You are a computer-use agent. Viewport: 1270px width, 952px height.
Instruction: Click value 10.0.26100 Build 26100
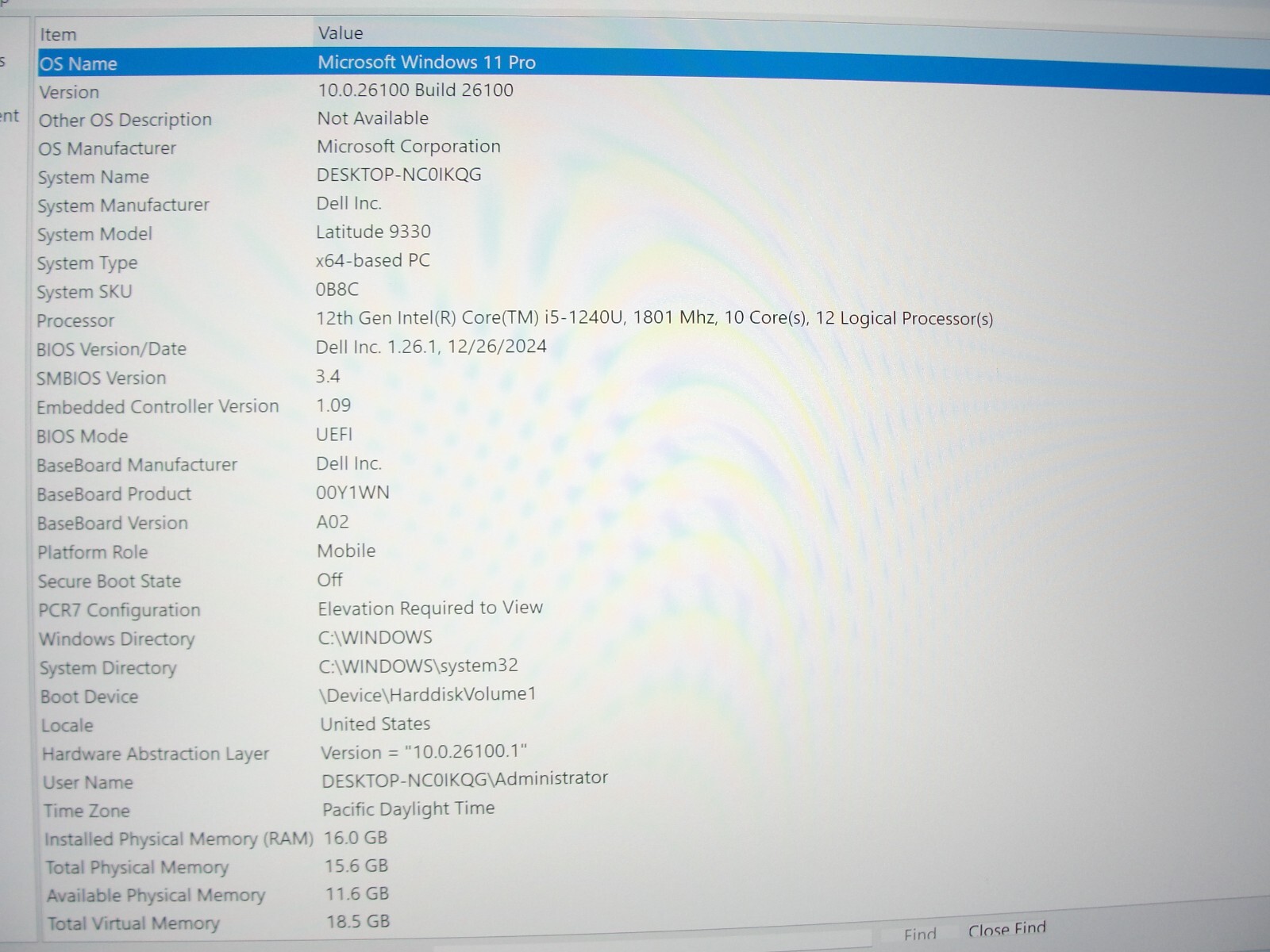pos(415,90)
